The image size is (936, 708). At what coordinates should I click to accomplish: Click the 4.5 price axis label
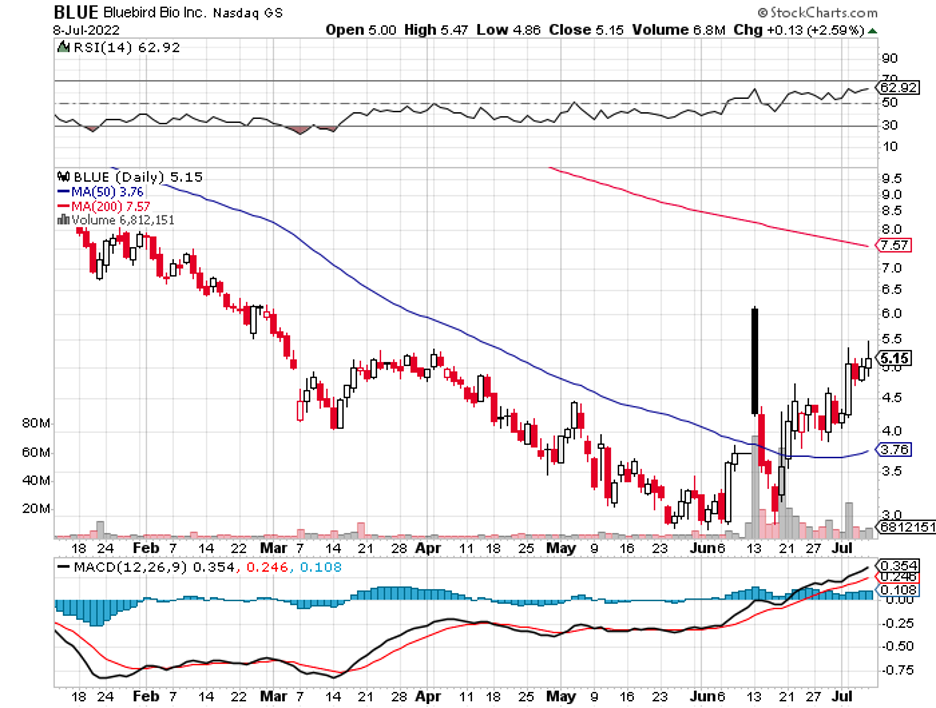[891, 397]
